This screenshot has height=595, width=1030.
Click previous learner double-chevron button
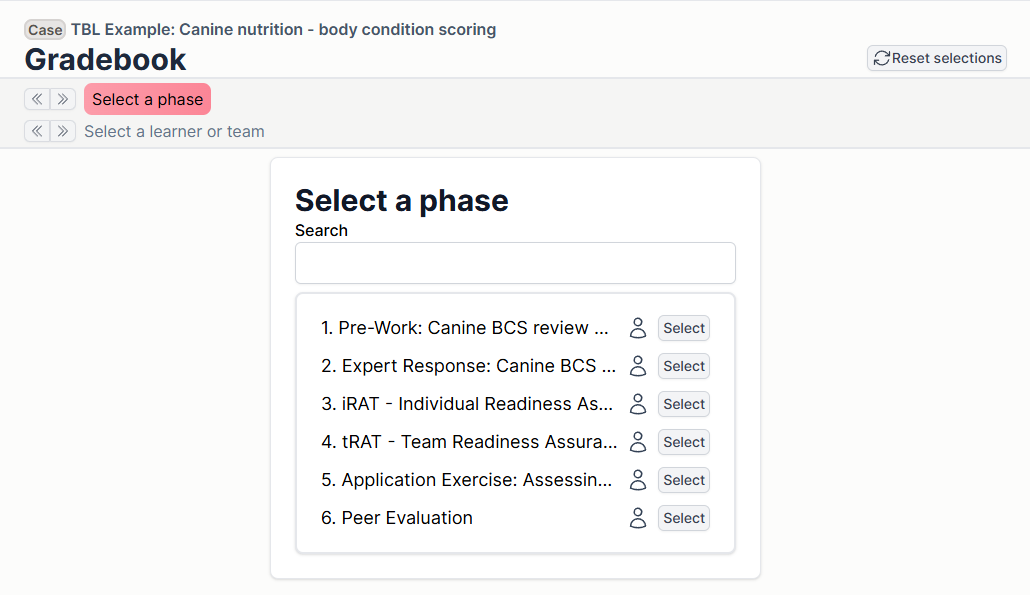(x=37, y=131)
